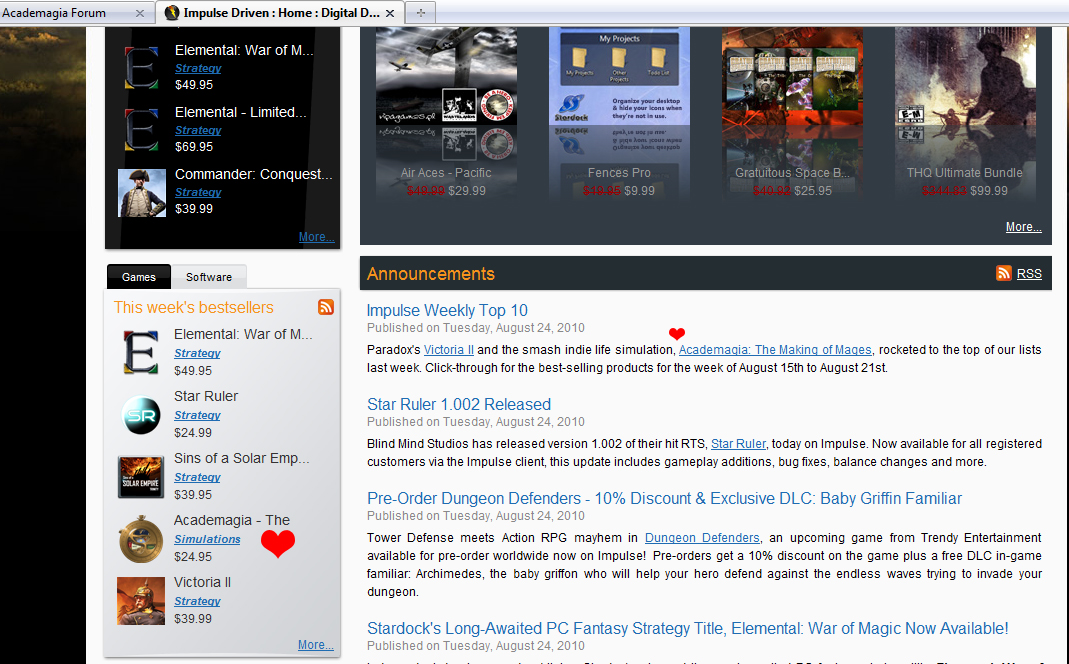Viewport: 1069px width, 664px height.
Task: Click the Fences Pro caption text
Action: (619, 173)
